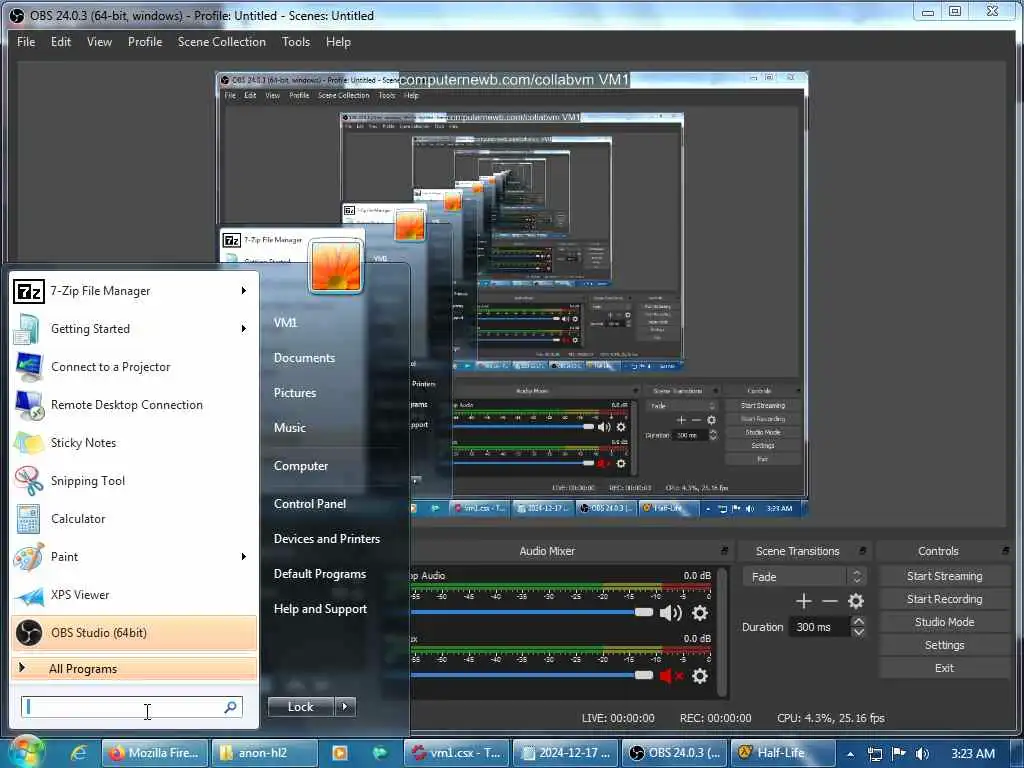Open Documents from Start menu
Screen dimensions: 1024x768
pyautogui.click(x=304, y=358)
